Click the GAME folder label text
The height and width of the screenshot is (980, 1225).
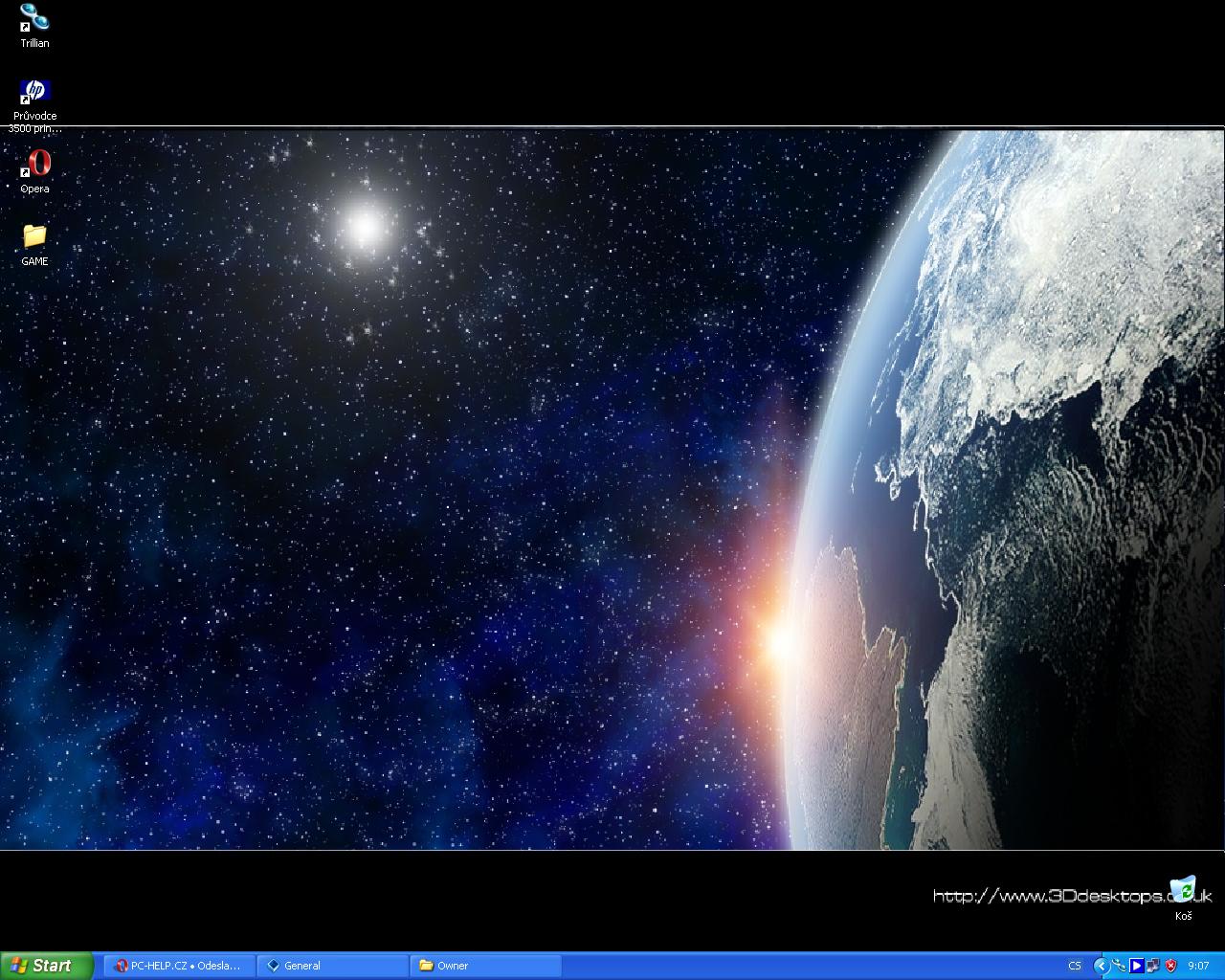tap(34, 261)
